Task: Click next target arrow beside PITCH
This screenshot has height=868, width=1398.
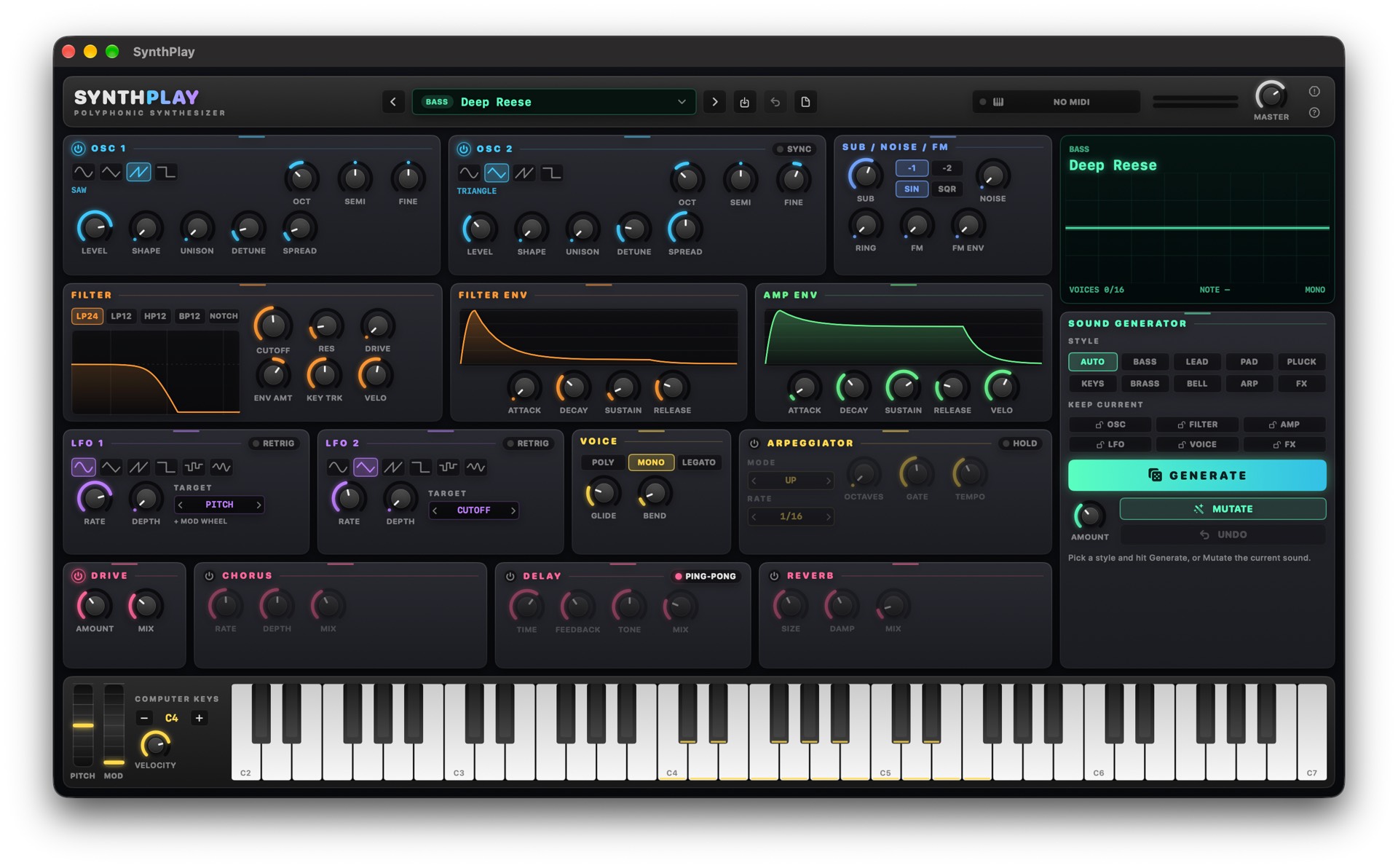Action: click(258, 505)
